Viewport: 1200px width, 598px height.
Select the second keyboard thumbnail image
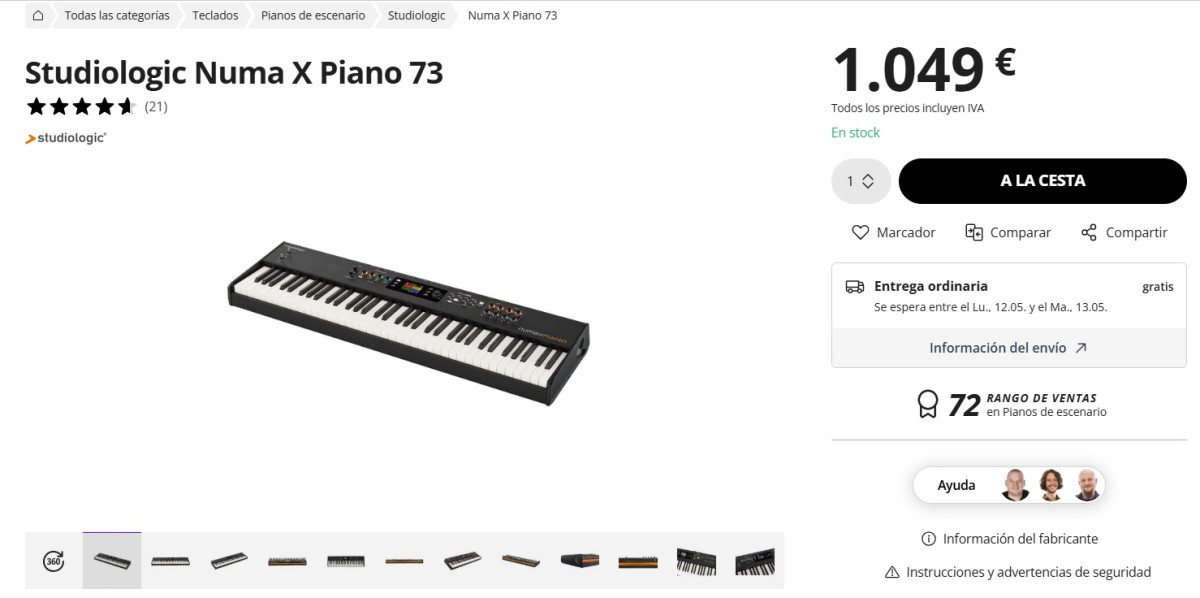(170, 561)
